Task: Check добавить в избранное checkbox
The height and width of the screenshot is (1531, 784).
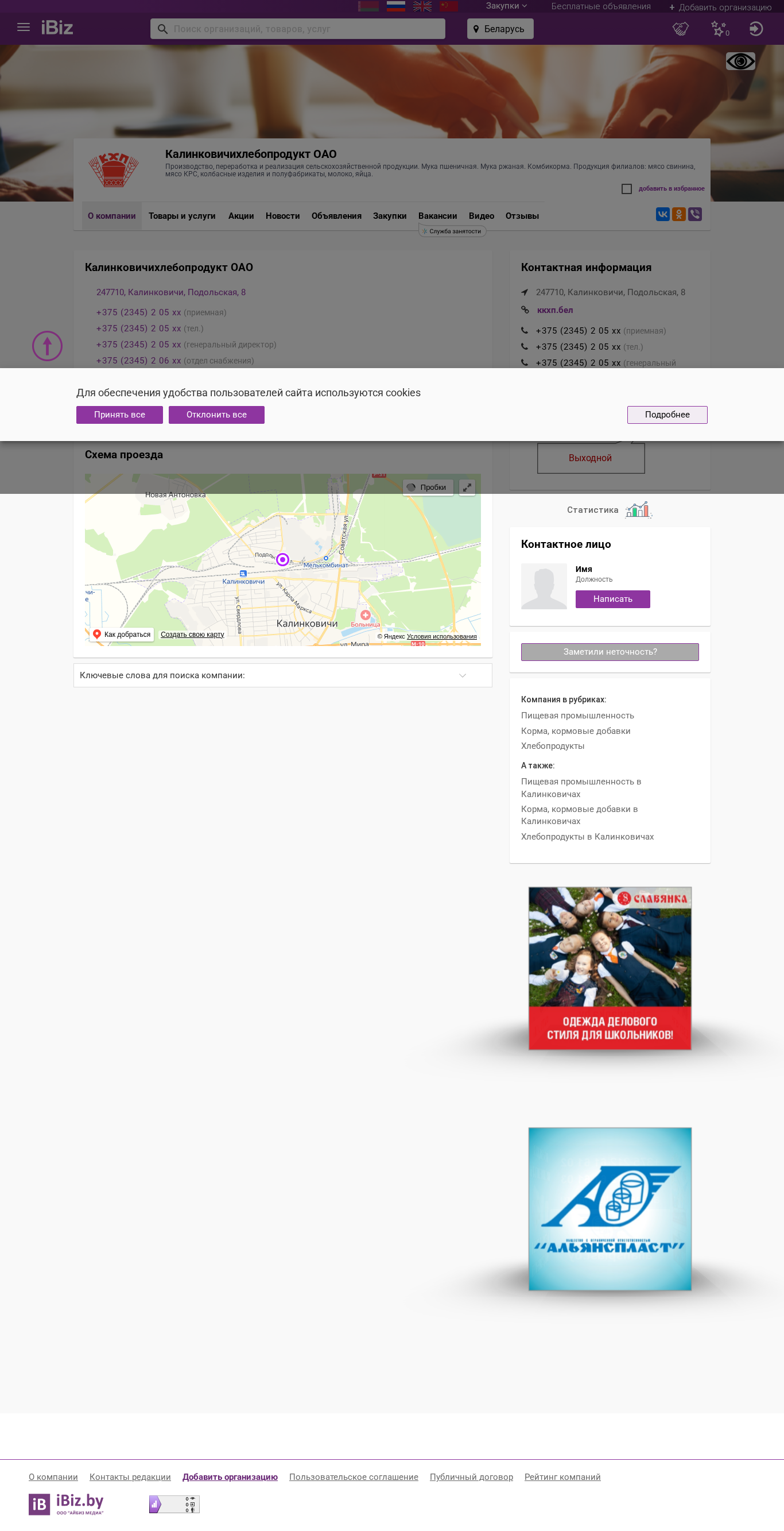Action: pos(627,189)
